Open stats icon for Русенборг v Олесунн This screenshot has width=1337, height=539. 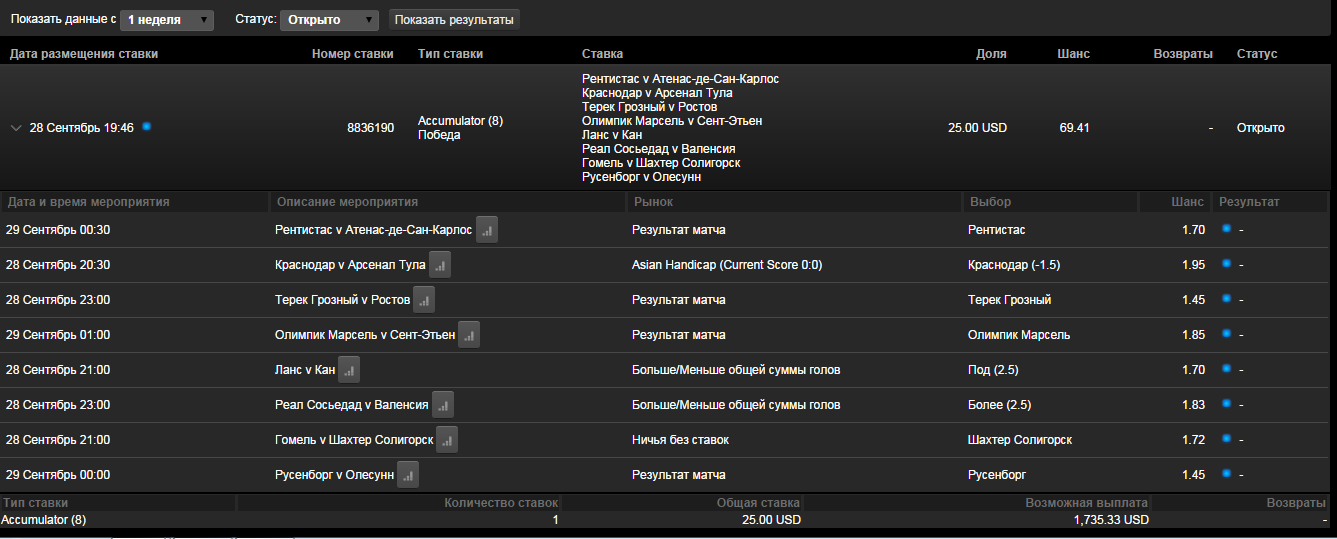click(408, 475)
